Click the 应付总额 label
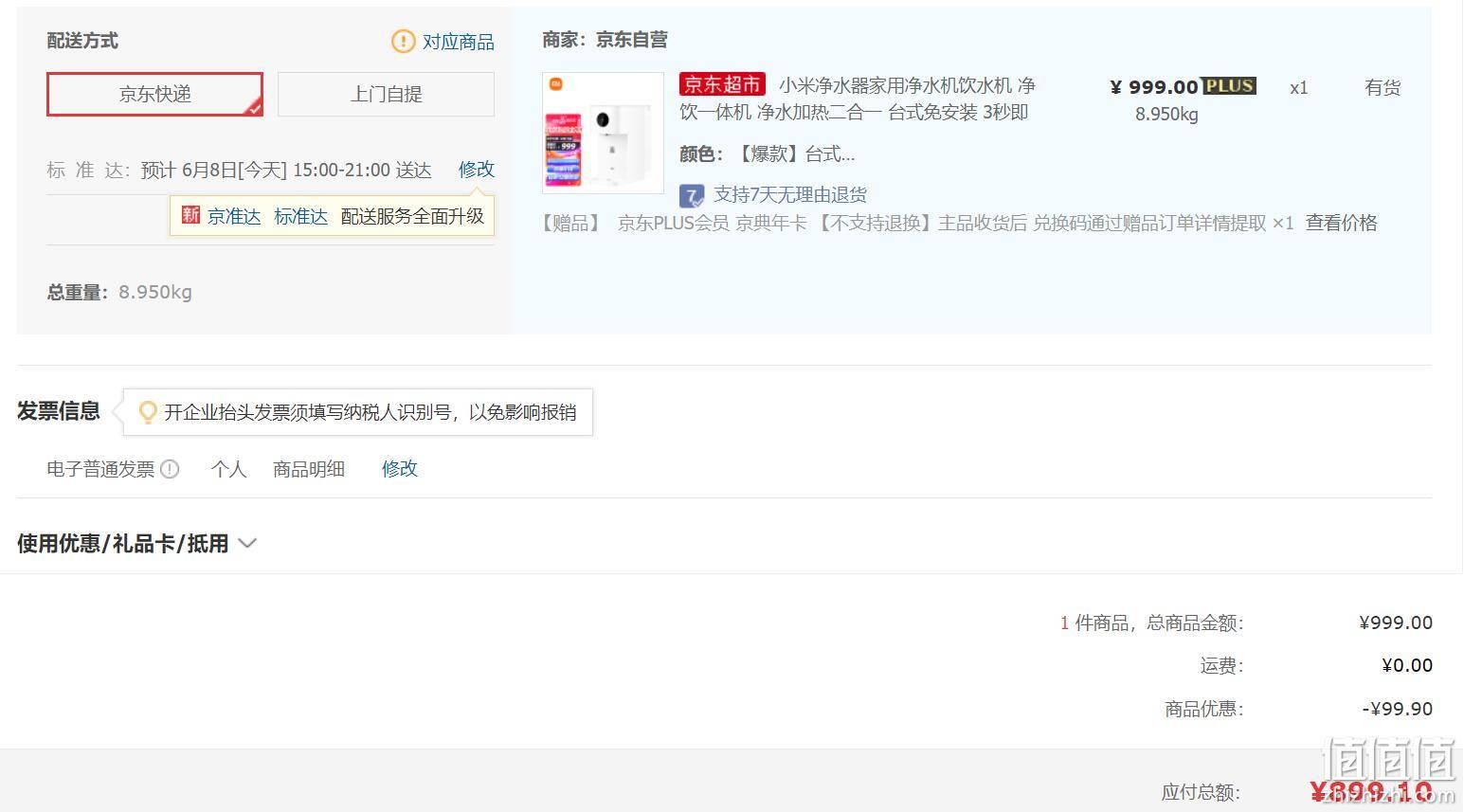 pyautogui.click(x=1201, y=792)
